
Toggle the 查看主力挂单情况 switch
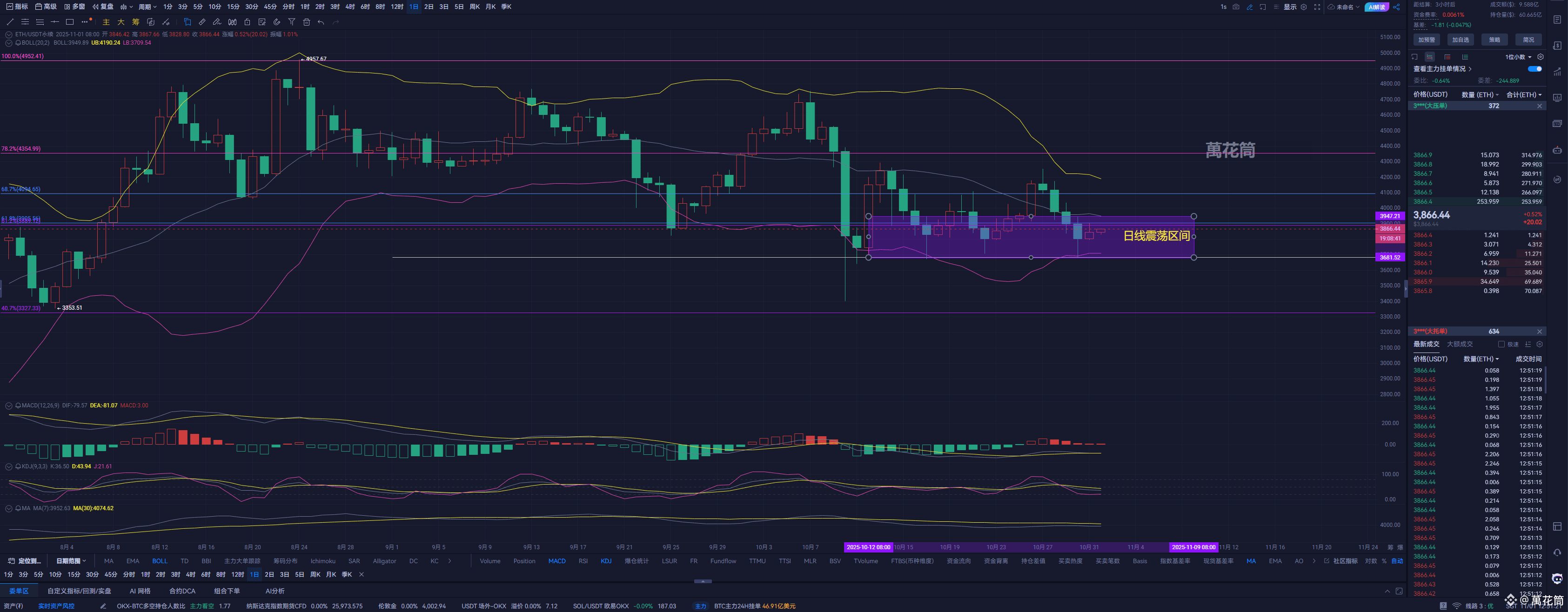tap(1534, 69)
